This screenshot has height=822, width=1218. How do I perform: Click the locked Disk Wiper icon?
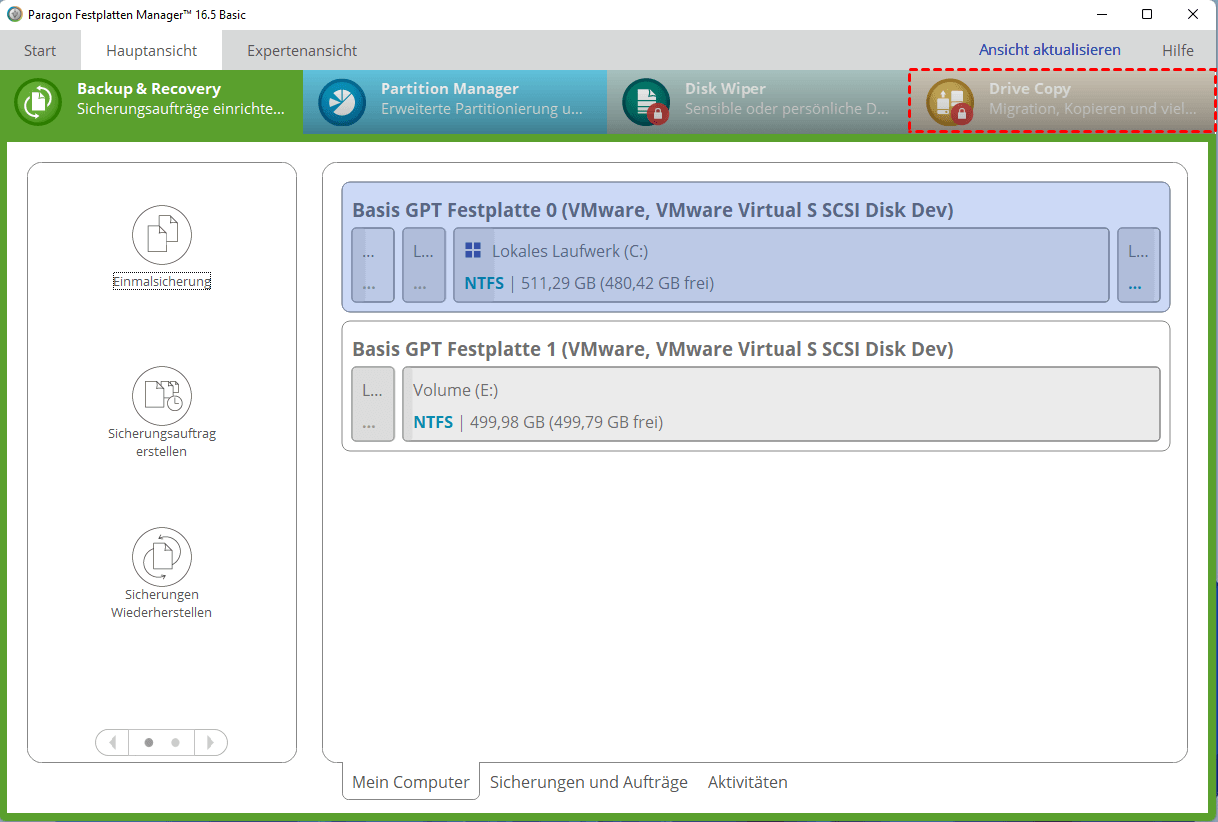click(x=647, y=102)
